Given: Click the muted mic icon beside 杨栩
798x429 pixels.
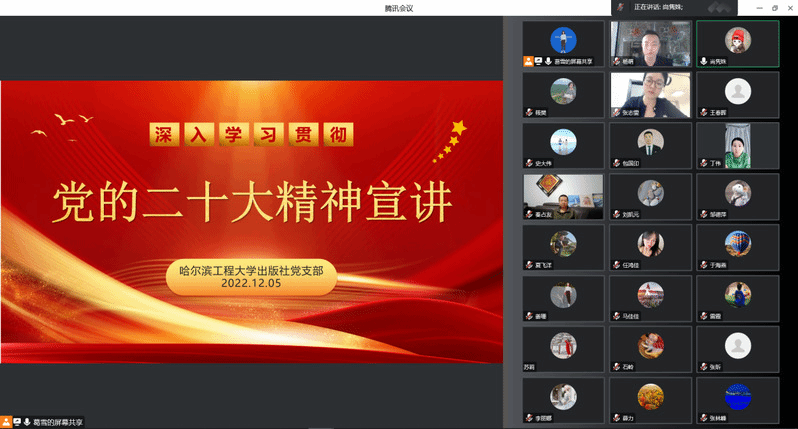Looking at the screenshot, I should pyautogui.click(x=616, y=61).
